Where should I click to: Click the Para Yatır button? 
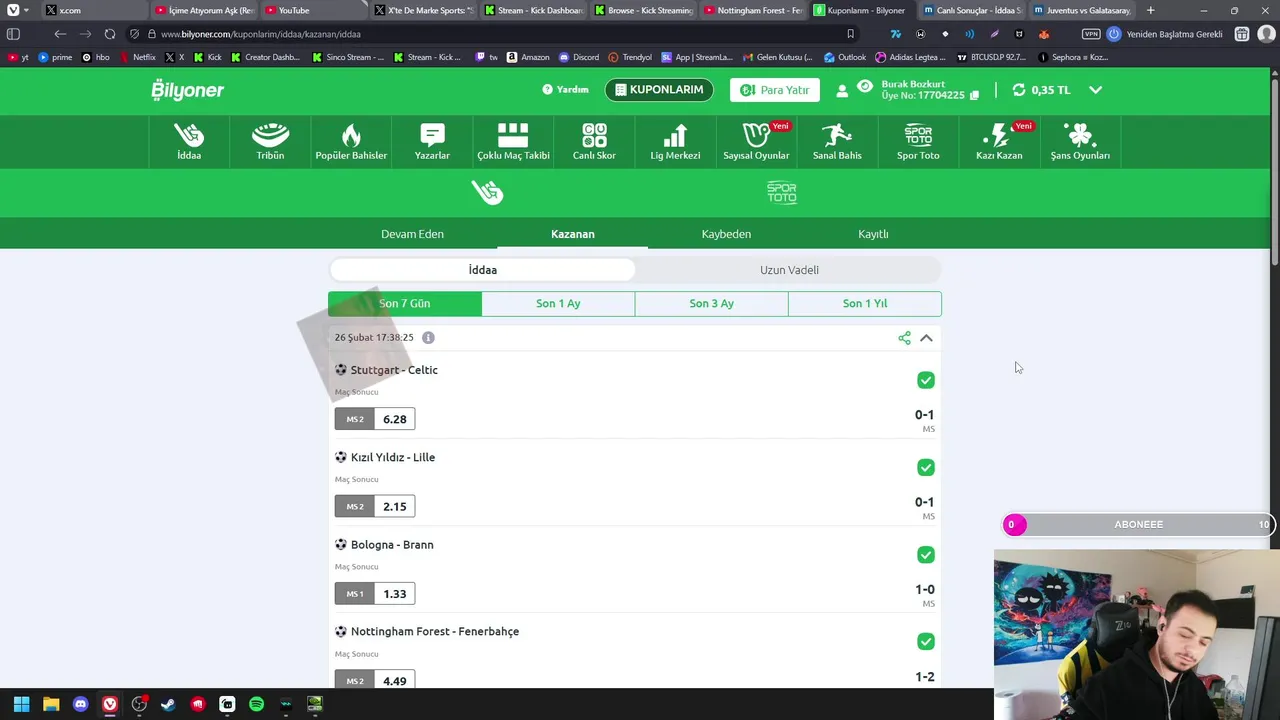(x=775, y=90)
